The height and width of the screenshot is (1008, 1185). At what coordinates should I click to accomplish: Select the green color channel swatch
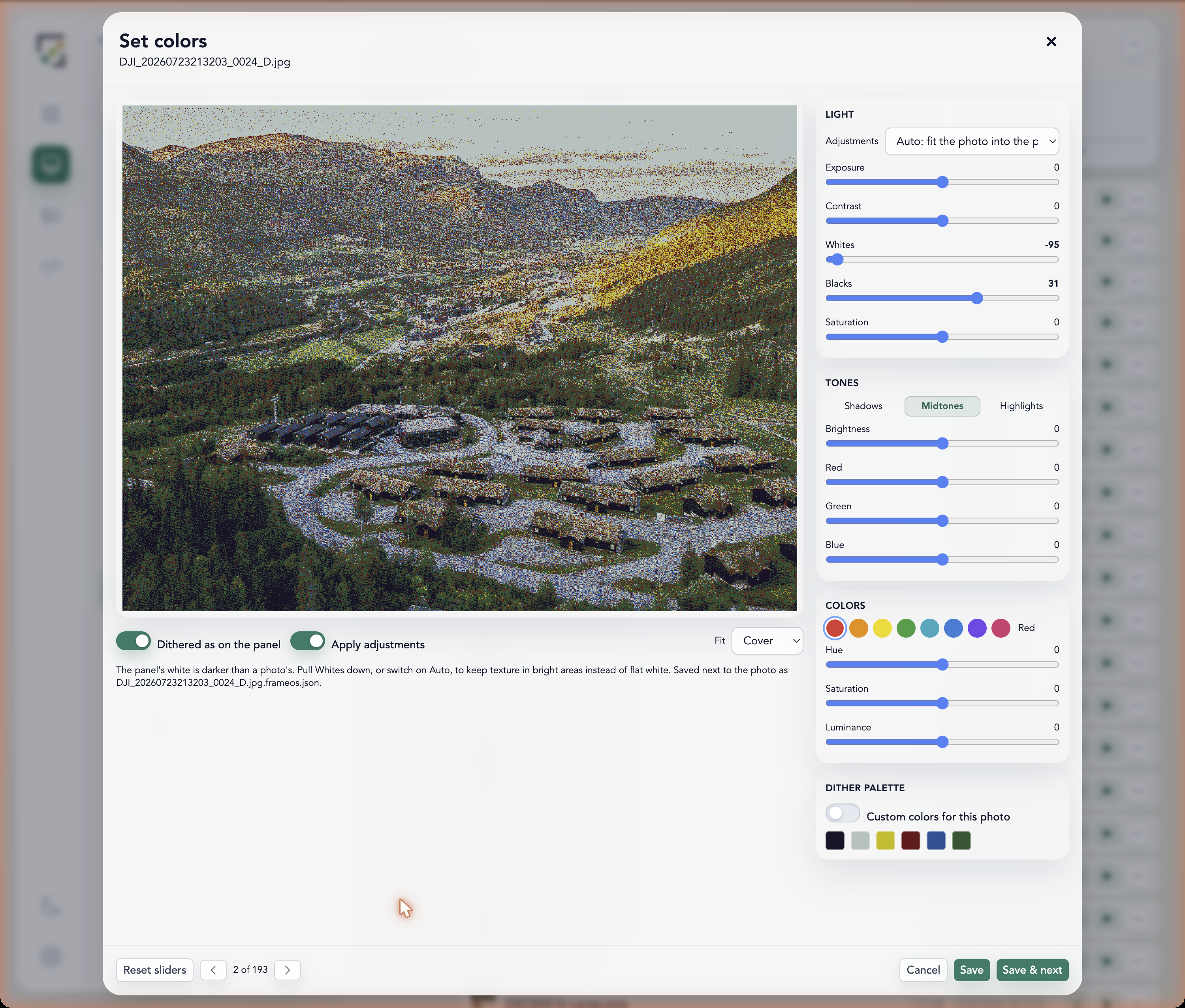click(x=906, y=628)
